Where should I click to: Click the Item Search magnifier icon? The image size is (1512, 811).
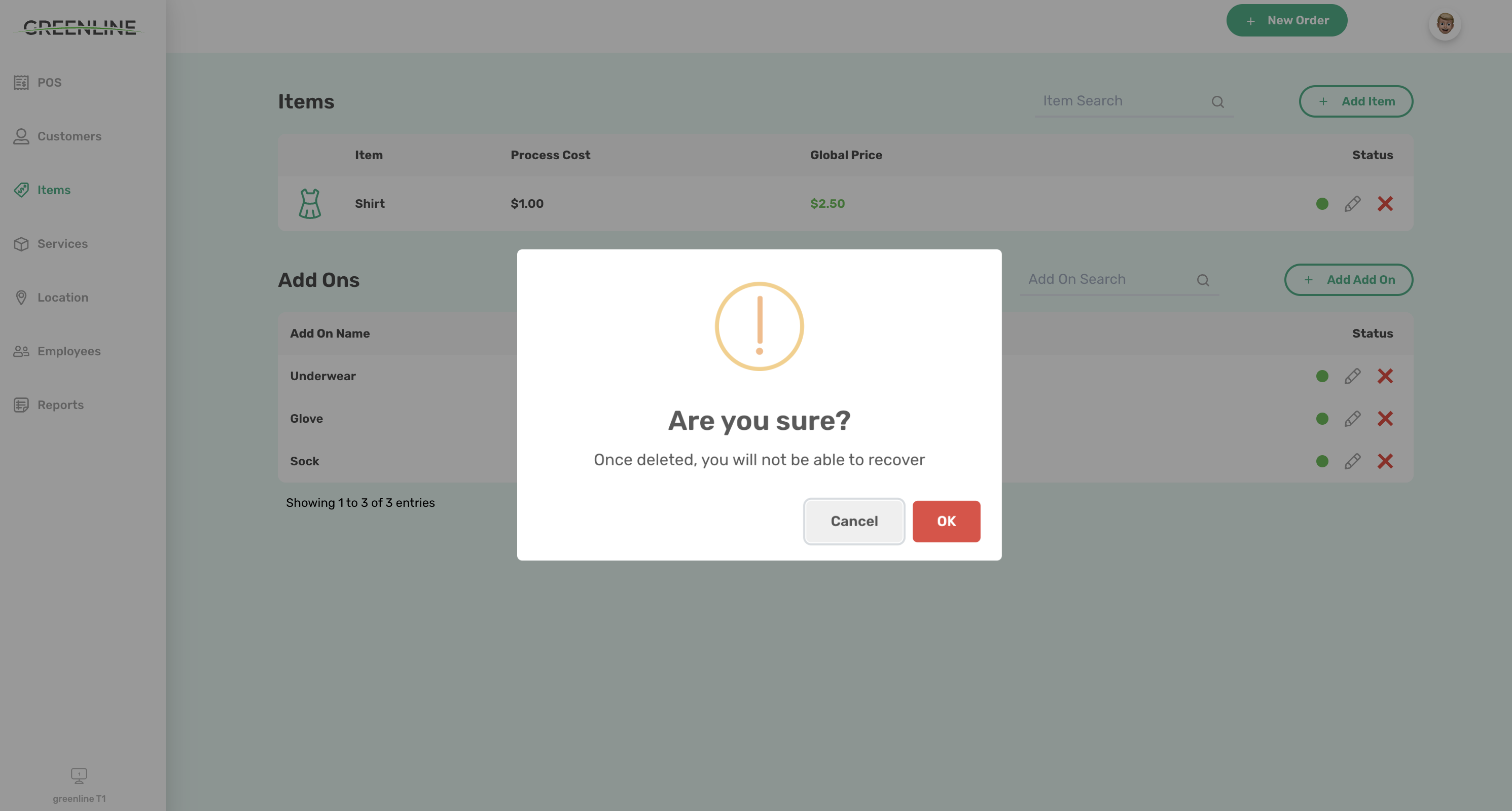pos(1217,101)
